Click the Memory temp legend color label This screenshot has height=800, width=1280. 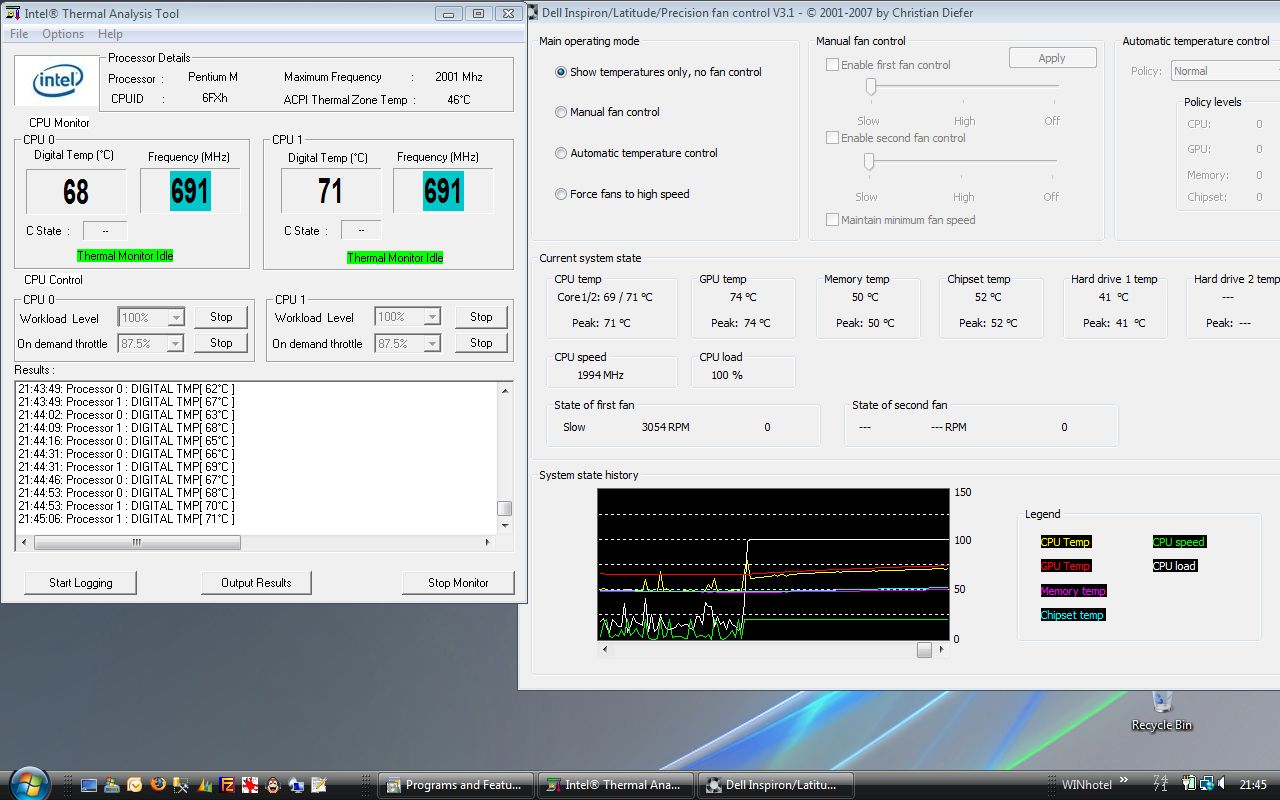point(1073,591)
